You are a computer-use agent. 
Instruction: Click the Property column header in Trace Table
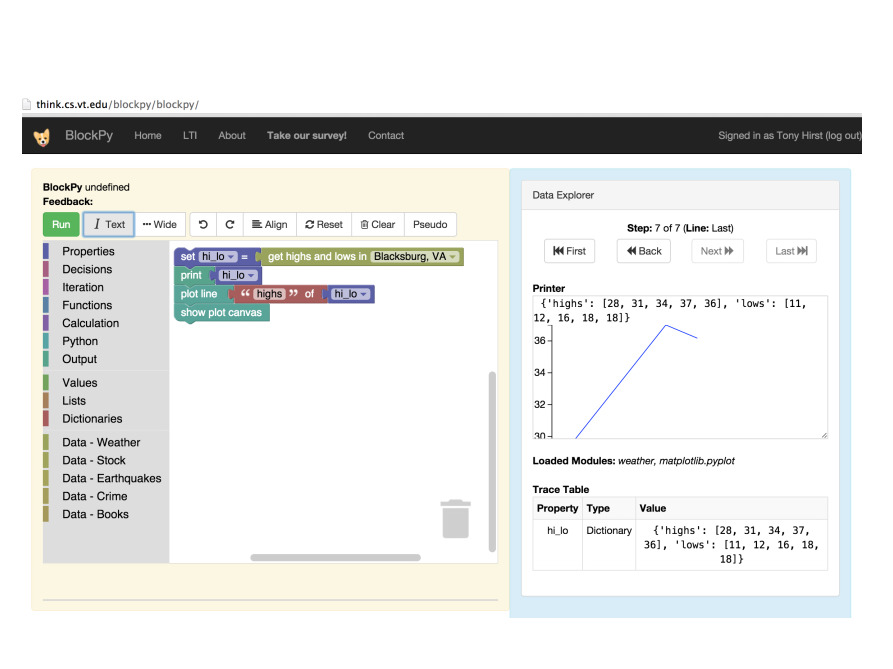tap(558, 508)
